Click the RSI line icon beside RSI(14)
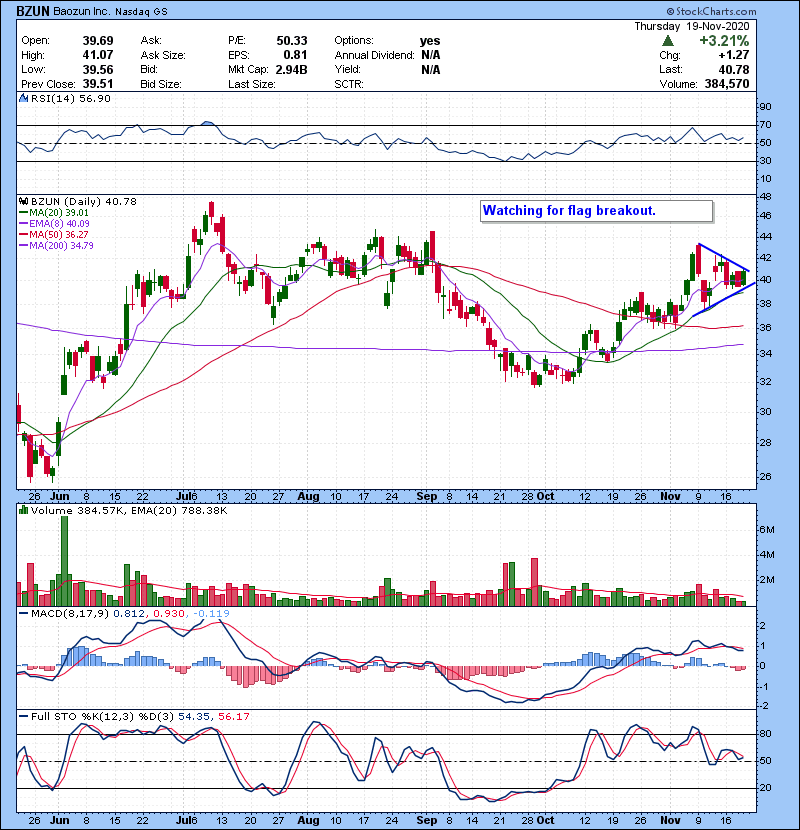 tap(23, 98)
